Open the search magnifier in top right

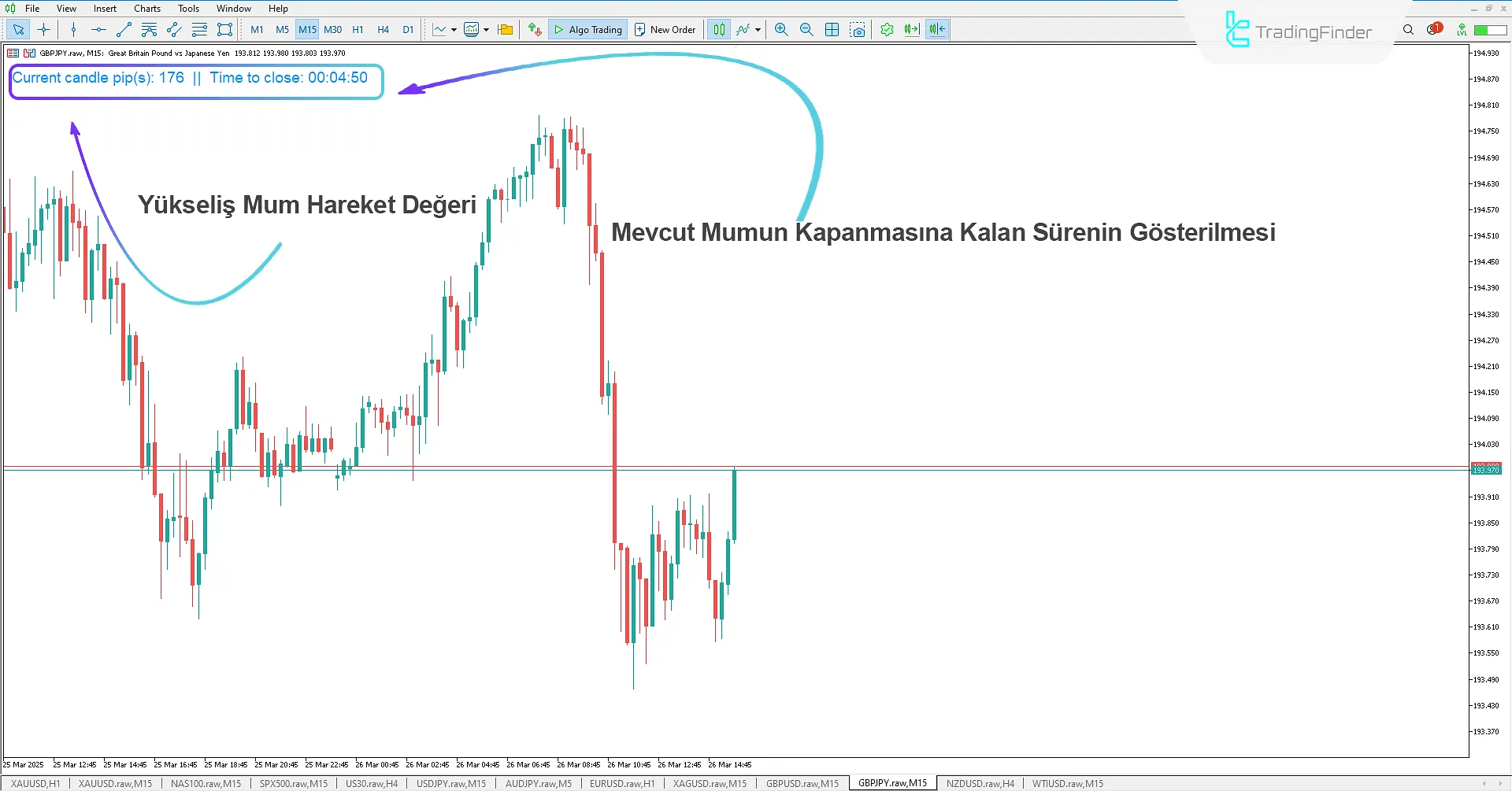click(1408, 30)
